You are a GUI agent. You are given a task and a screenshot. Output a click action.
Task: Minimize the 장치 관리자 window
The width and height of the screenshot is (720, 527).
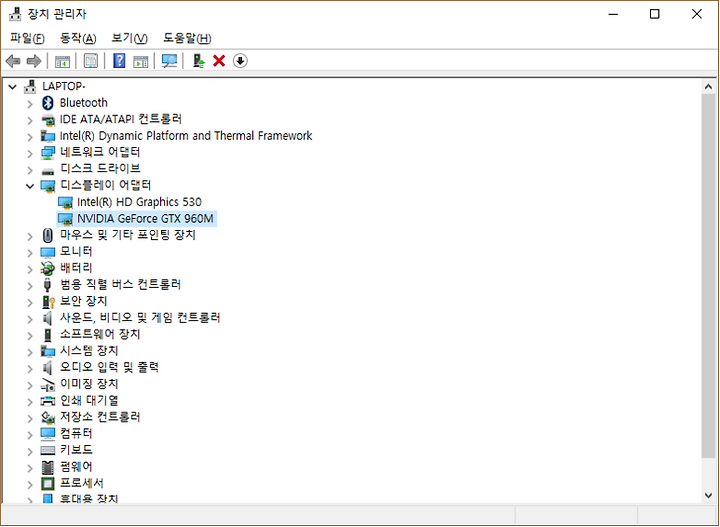point(613,14)
